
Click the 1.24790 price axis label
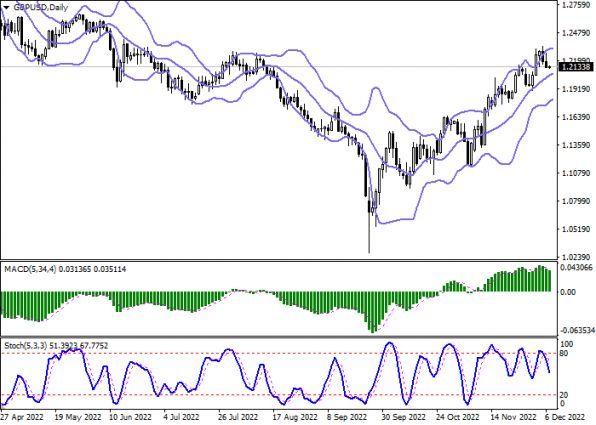click(577, 34)
